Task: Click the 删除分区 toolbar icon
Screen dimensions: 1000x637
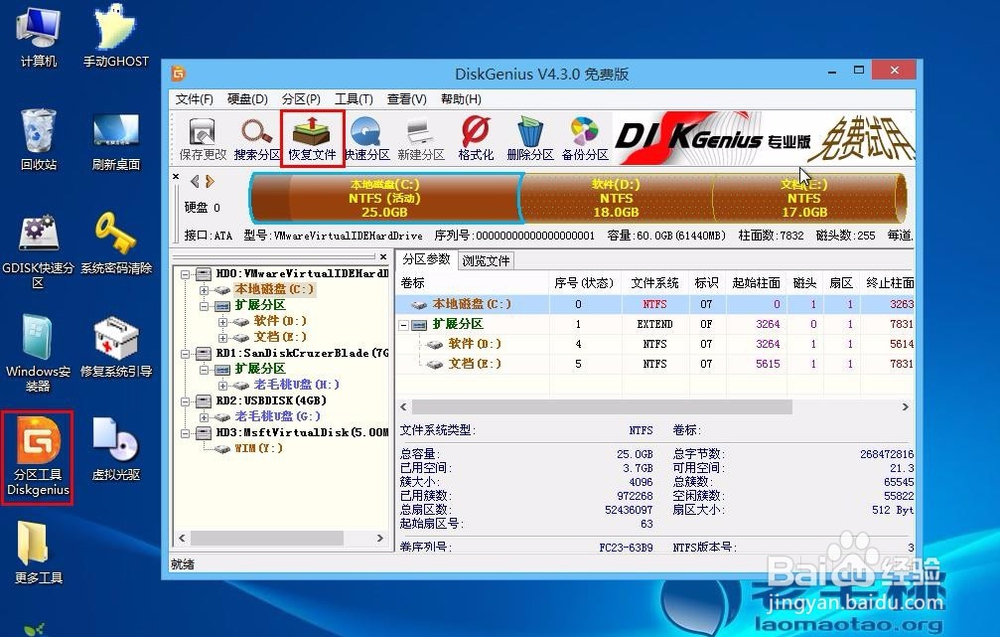Action: pos(530,139)
